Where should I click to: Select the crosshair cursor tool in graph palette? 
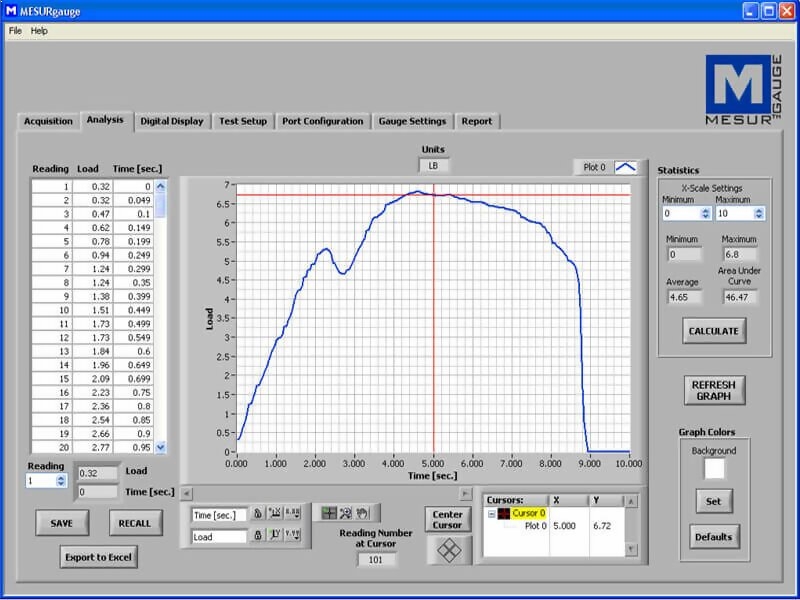click(x=329, y=513)
